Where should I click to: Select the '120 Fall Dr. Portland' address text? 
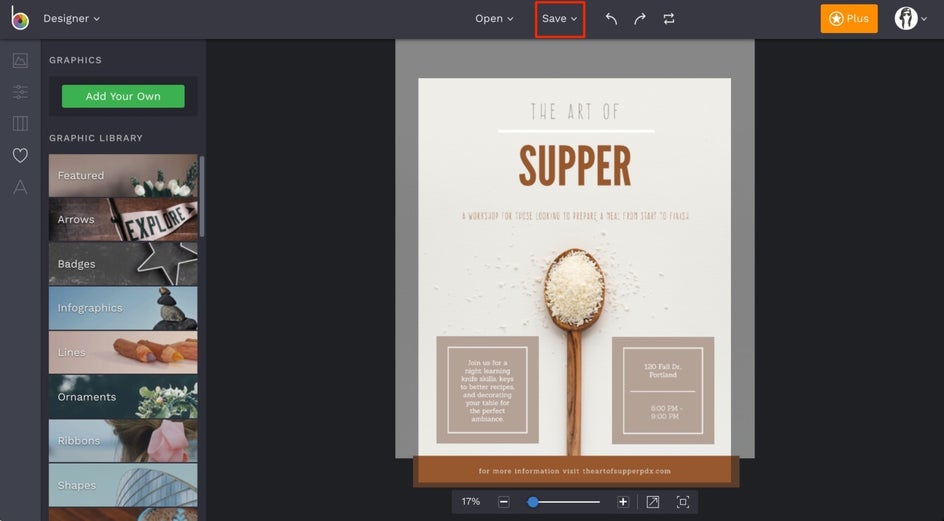662,370
